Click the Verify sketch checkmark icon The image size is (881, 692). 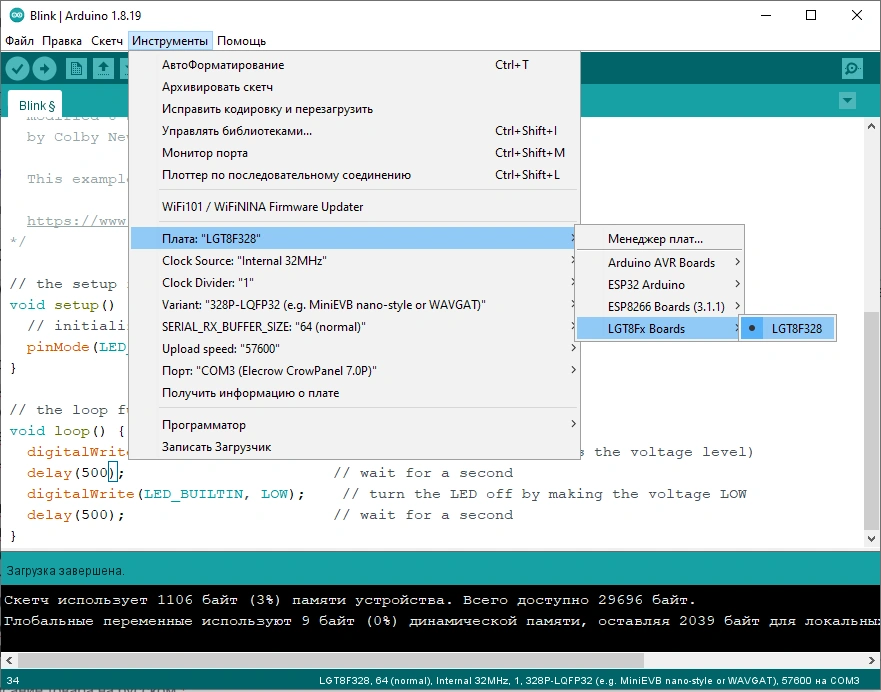click(x=17, y=68)
